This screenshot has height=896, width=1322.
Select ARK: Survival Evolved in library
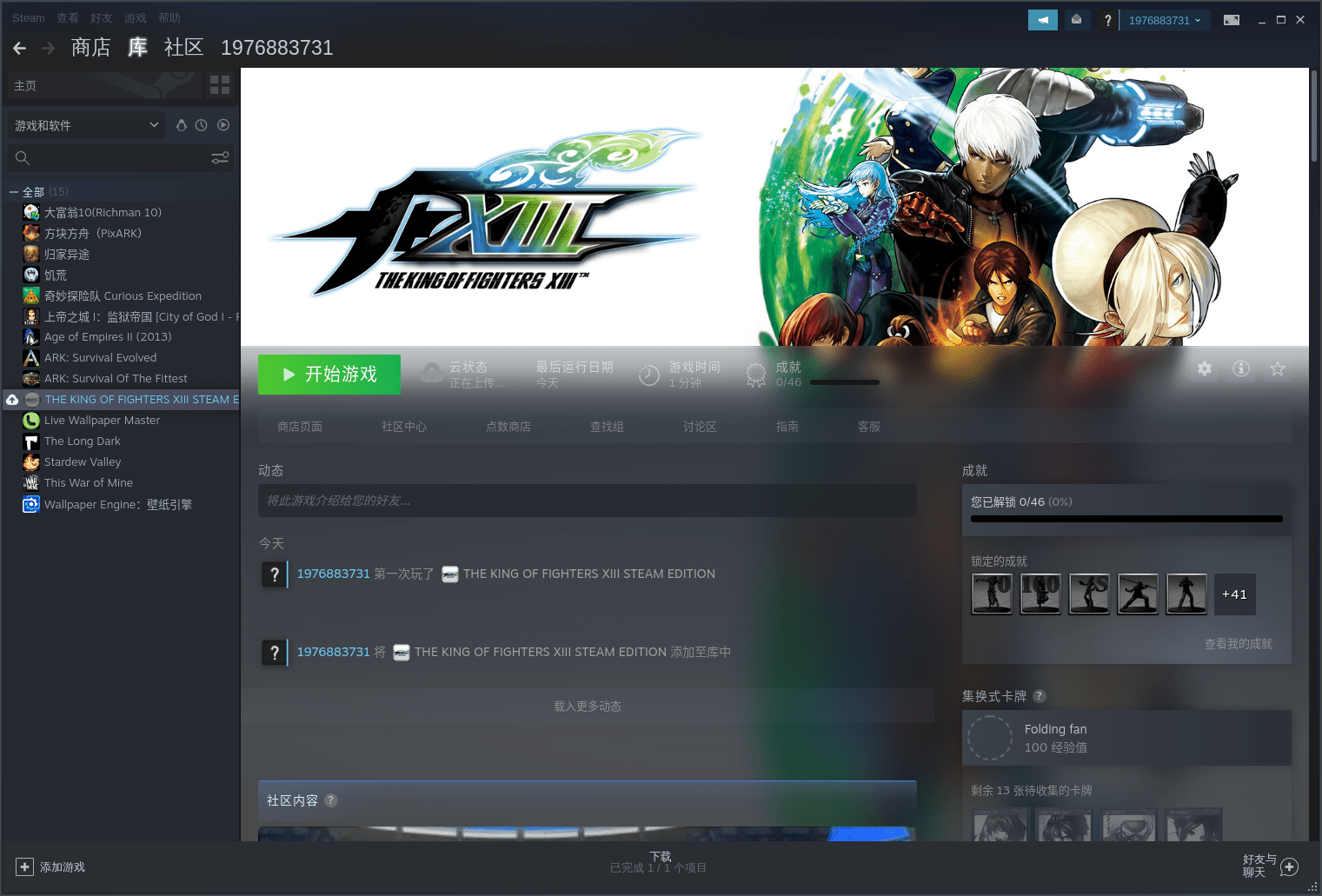tap(101, 357)
